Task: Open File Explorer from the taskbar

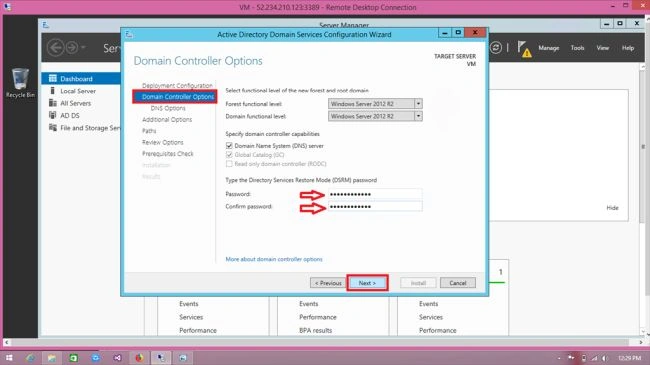Action: 52,358
